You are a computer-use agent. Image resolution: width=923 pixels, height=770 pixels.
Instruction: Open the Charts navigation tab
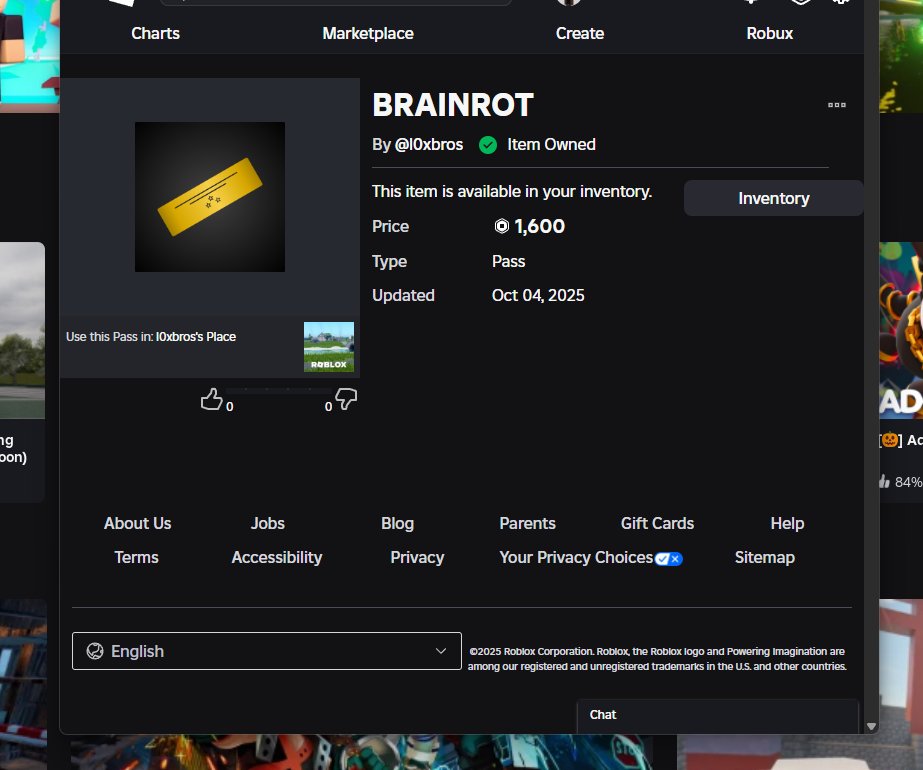155,34
